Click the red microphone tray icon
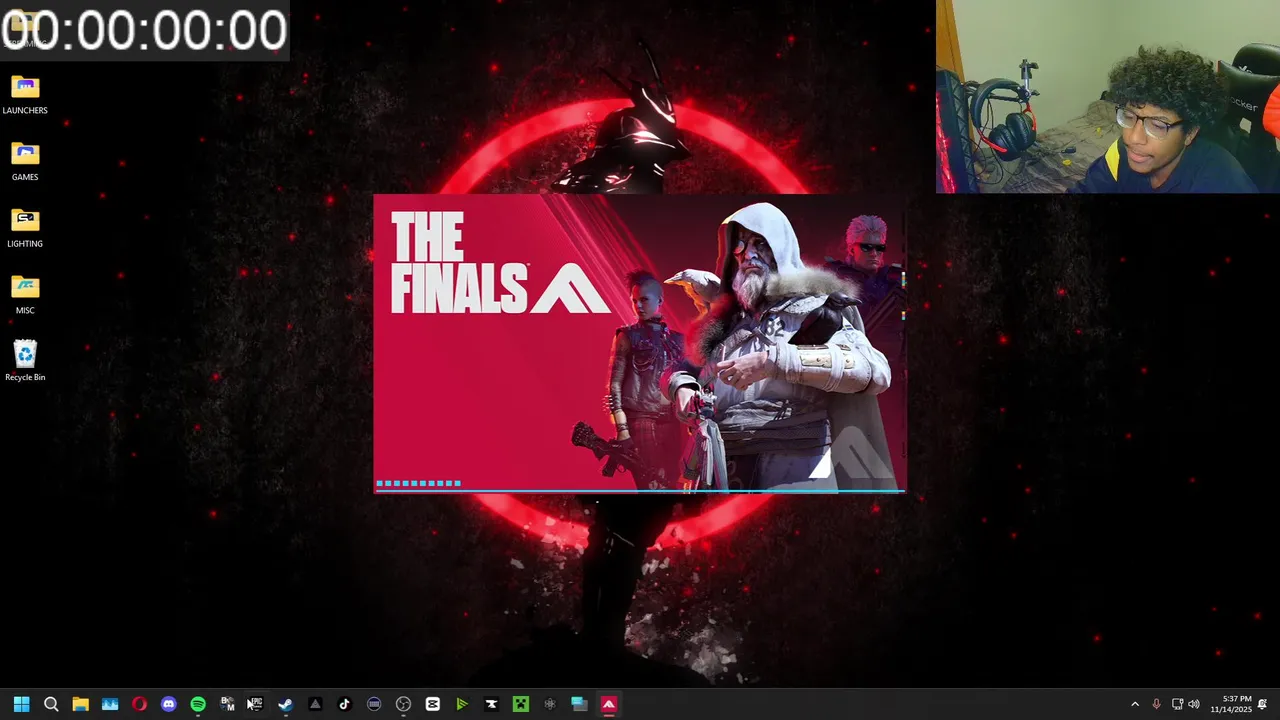The image size is (1280, 720). (1156, 704)
